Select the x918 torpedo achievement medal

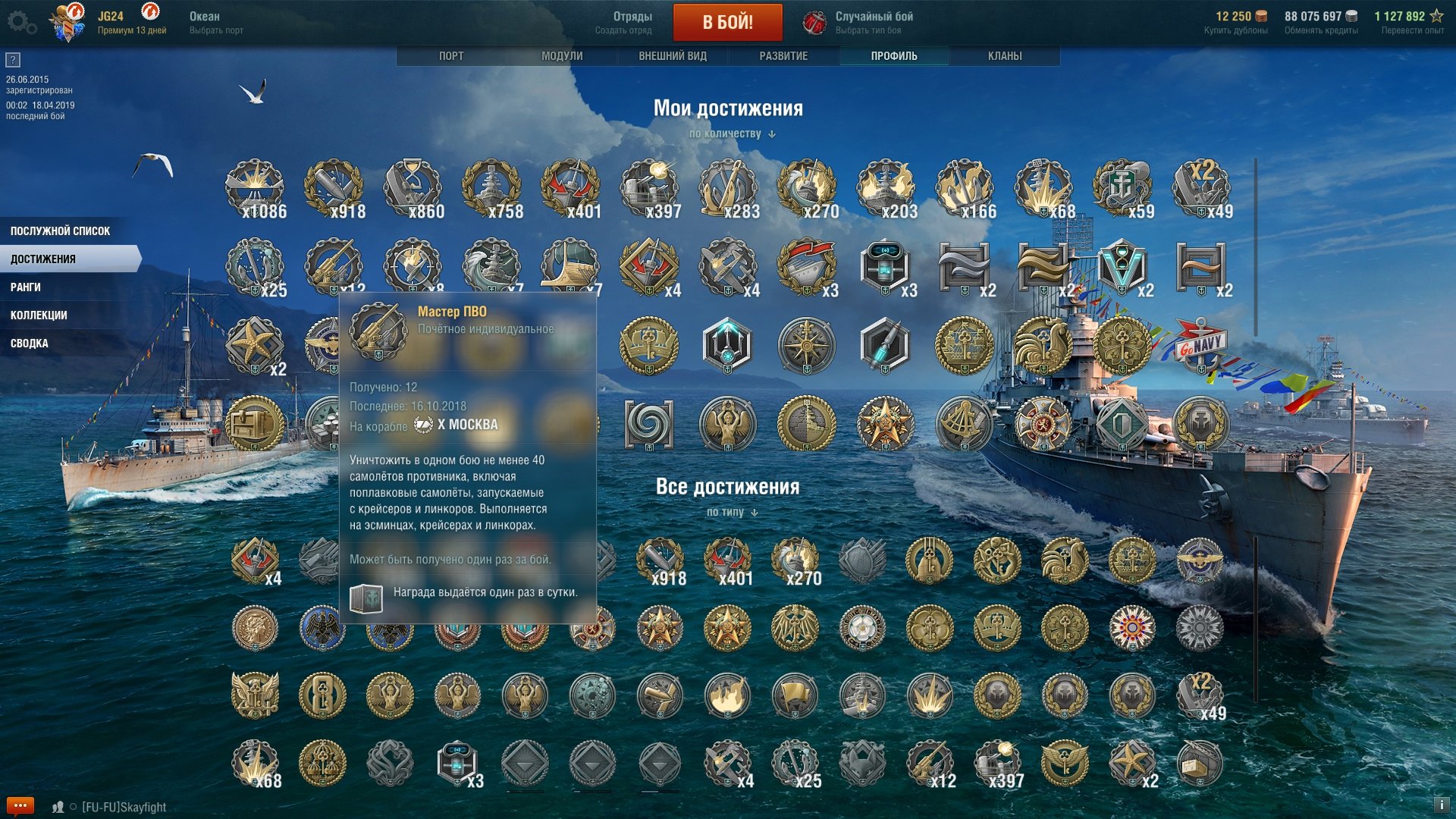(334, 188)
